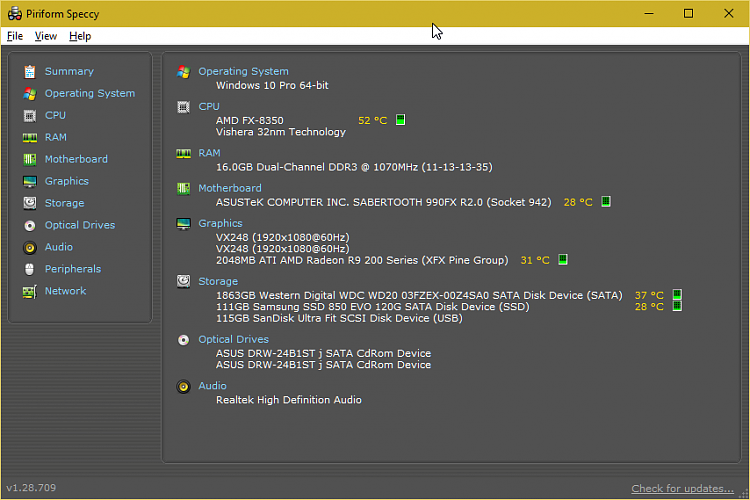This screenshot has width=750, height=500.
Task: Switch to the CPU sidebar section
Action: [55, 115]
